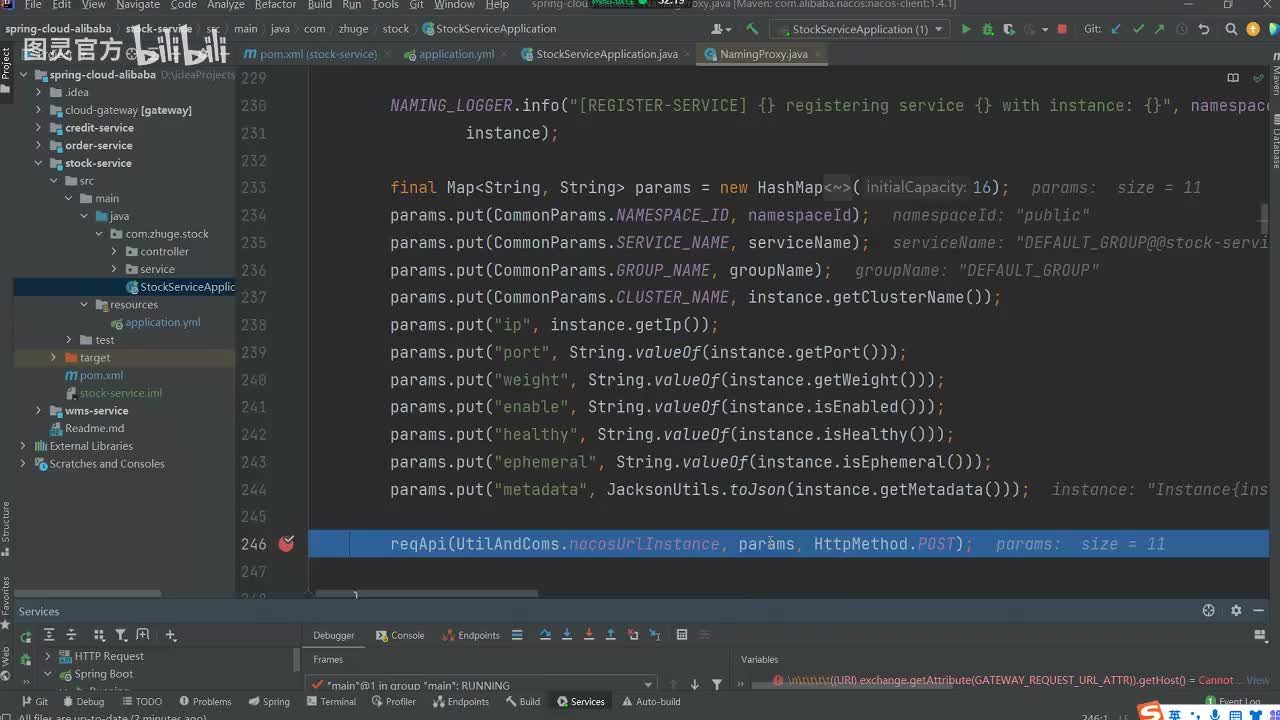Add a new service with the plus icon
This screenshot has width=1280, height=720.
pos(171,635)
